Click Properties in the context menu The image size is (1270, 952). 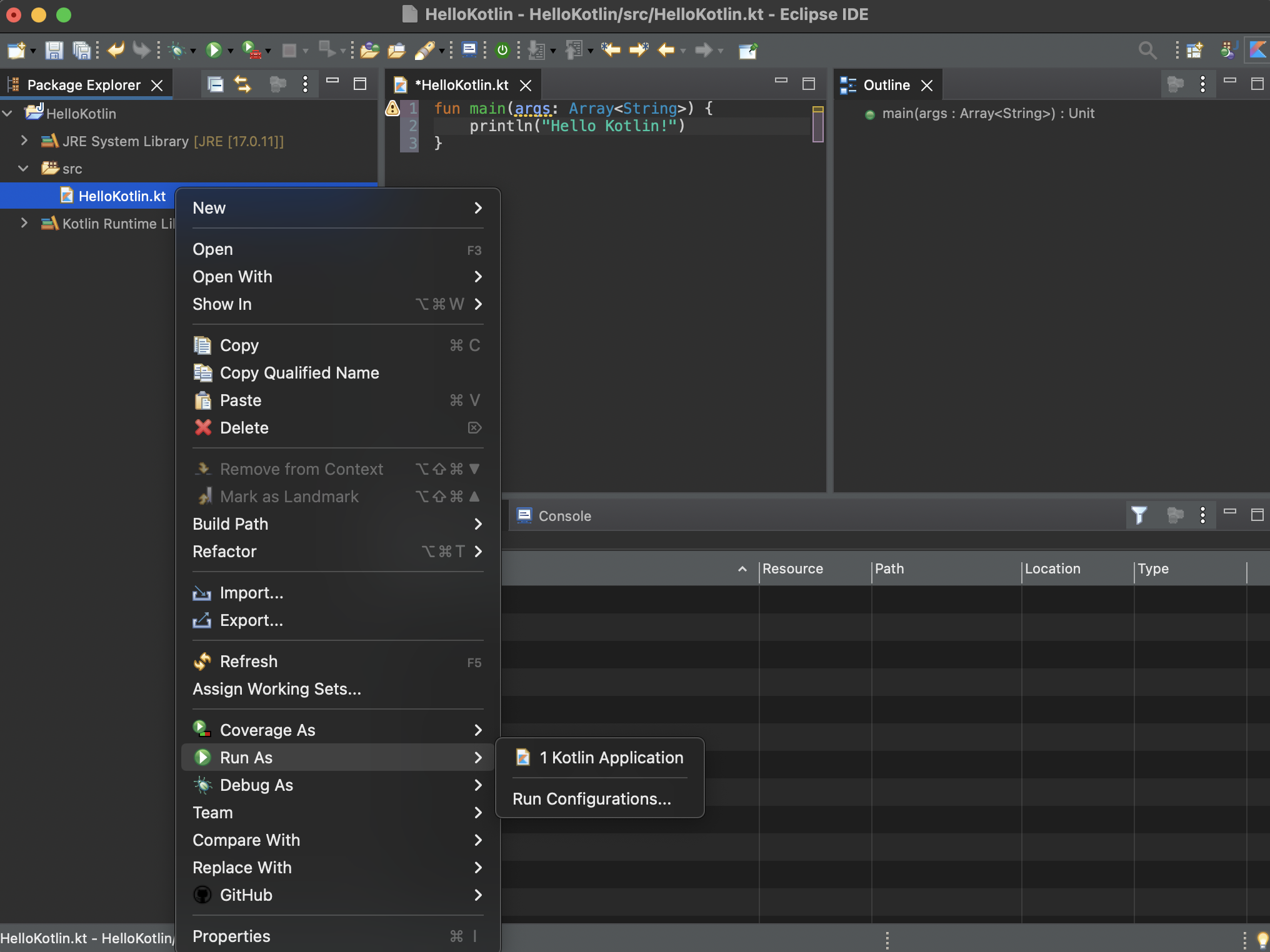click(x=231, y=936)
